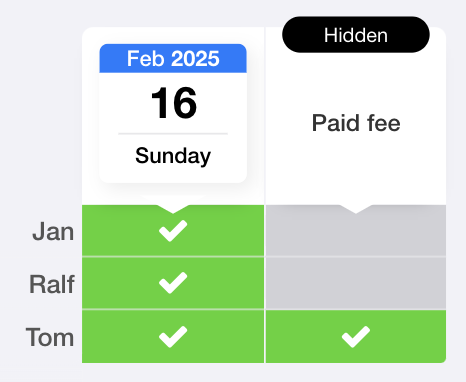466x382 pixels.
Task: Click the pointer arrow below the date card
Action: (x=173, y=209)
